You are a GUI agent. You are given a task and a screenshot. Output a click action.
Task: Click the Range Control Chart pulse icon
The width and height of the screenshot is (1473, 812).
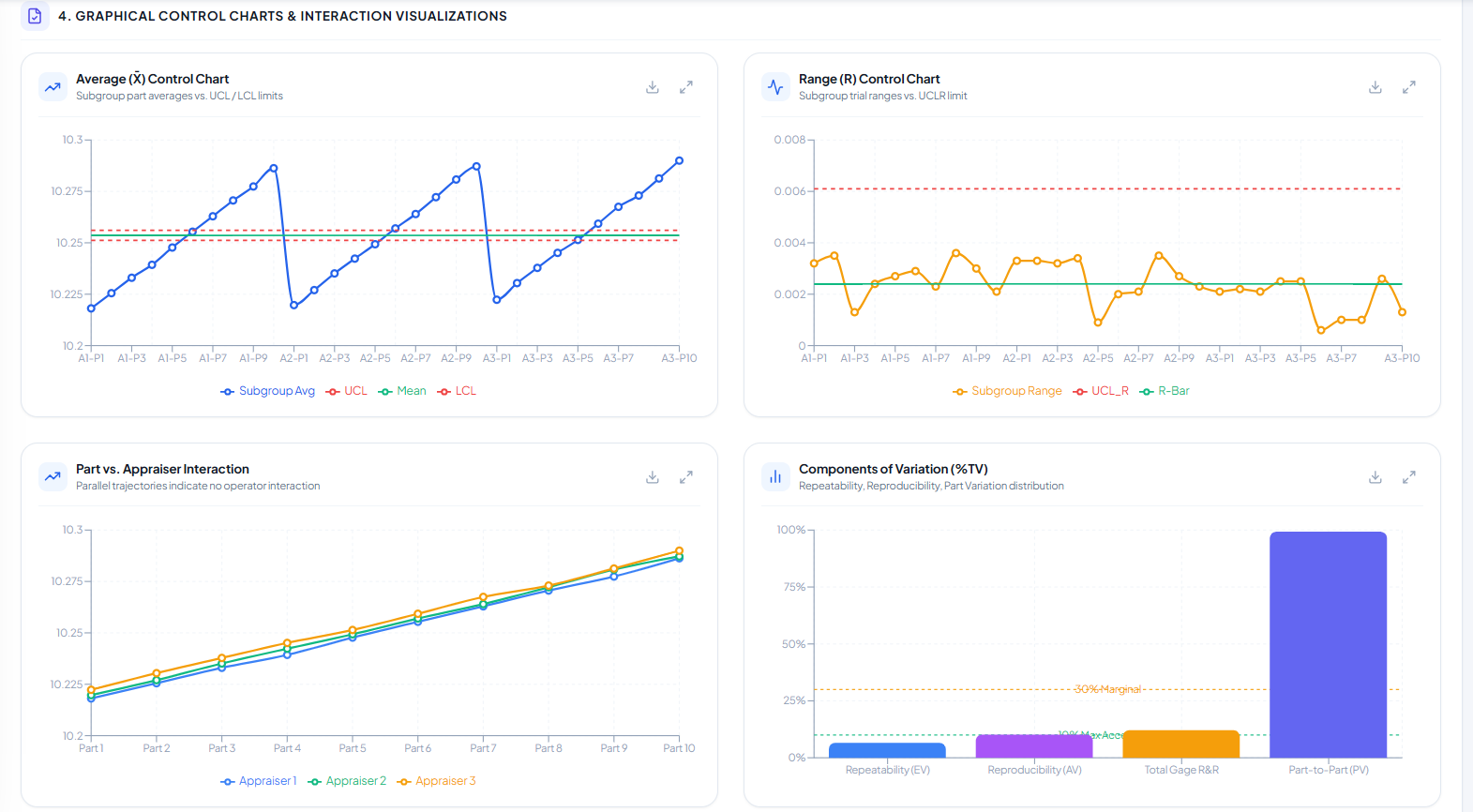tap(775, 87)
